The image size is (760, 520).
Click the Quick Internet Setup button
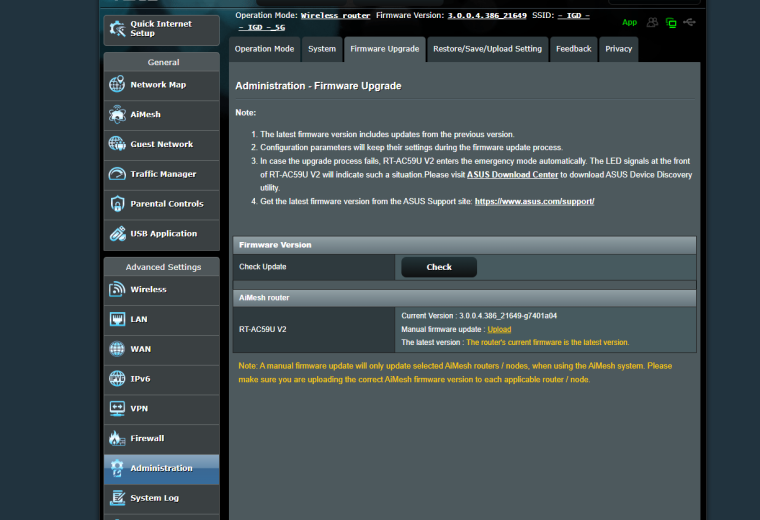tap(161, 29)
